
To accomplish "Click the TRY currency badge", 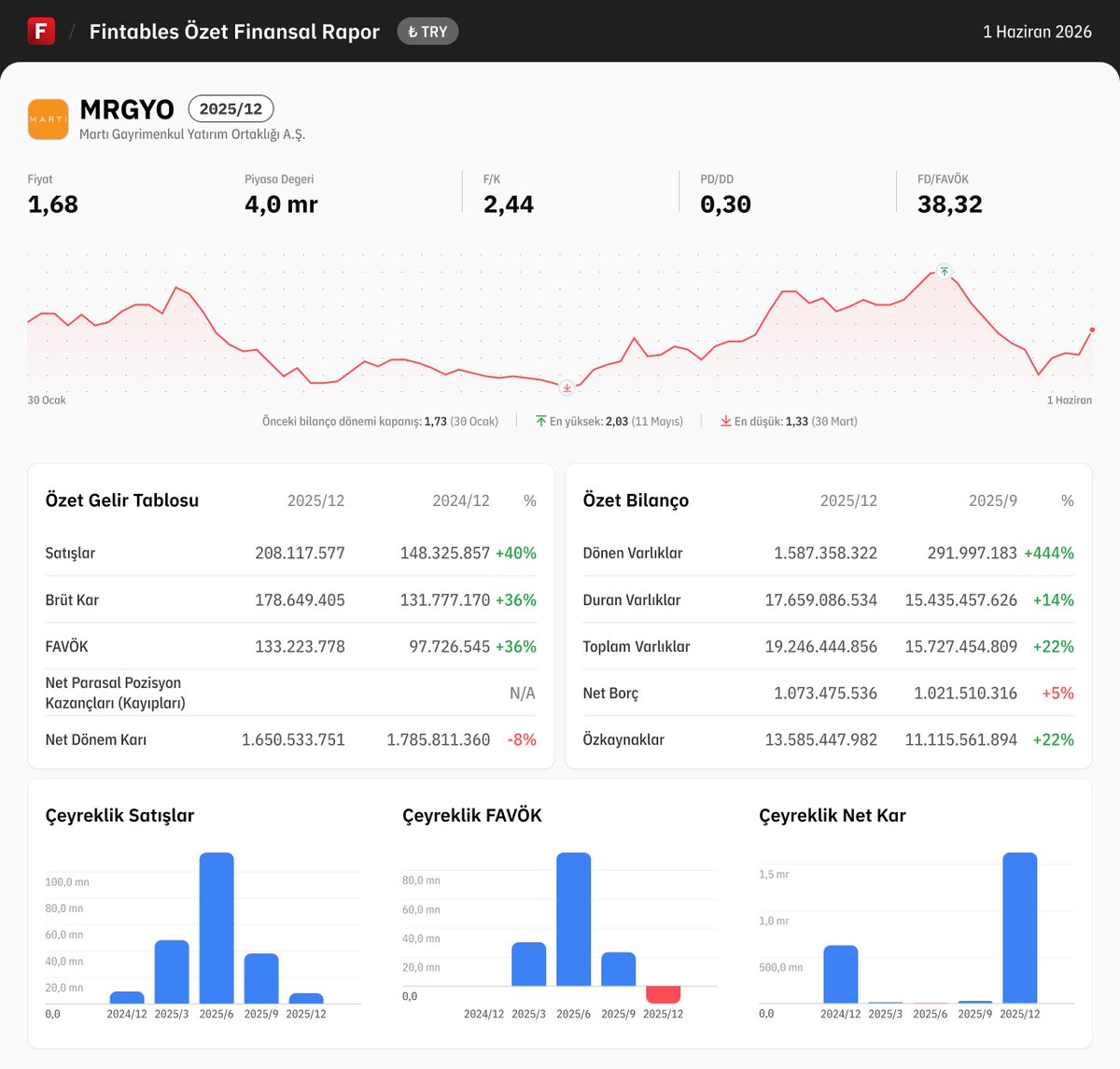I will pos(427,32).
